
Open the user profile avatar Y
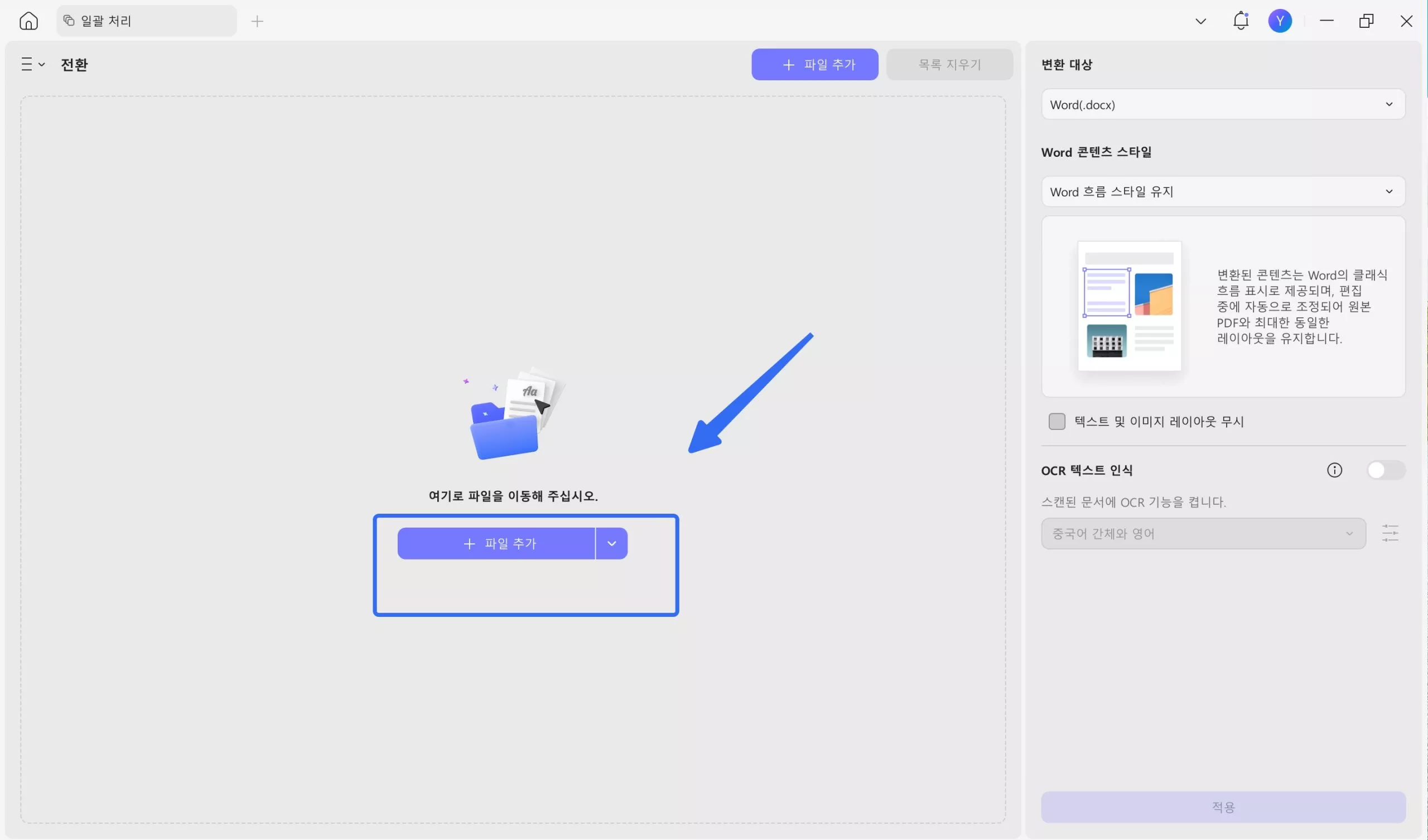coord(1280,21)
